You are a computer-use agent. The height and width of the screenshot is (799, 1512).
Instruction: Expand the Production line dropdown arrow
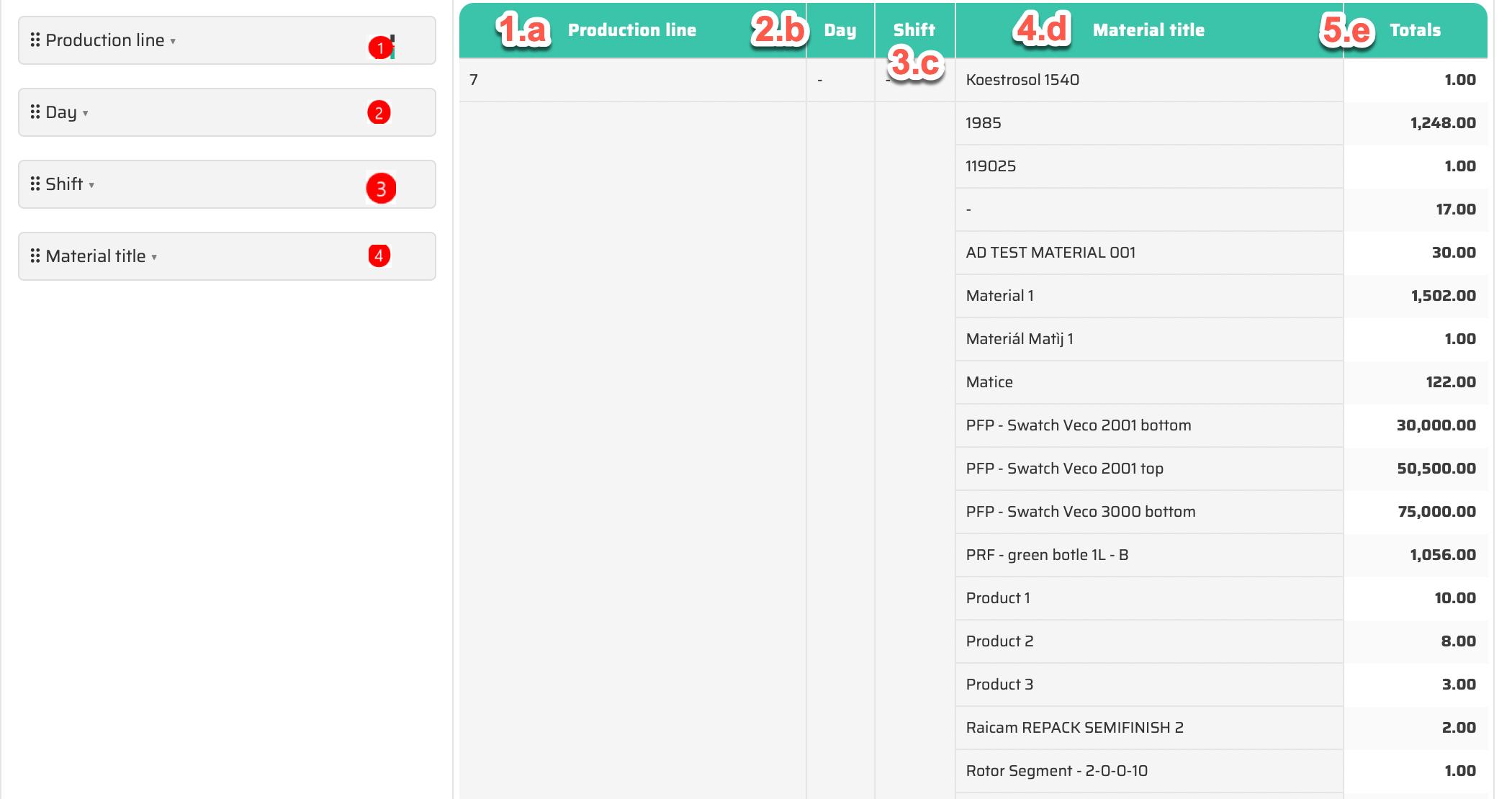click(x=173, y=42)
